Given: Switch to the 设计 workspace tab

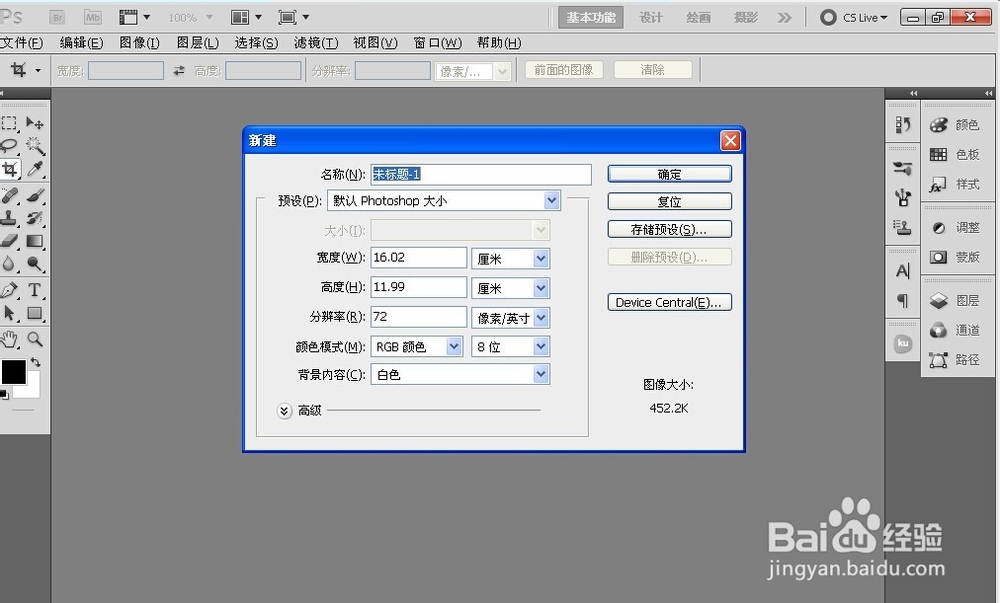Looking at the screenshot, I should coord(651,17).
